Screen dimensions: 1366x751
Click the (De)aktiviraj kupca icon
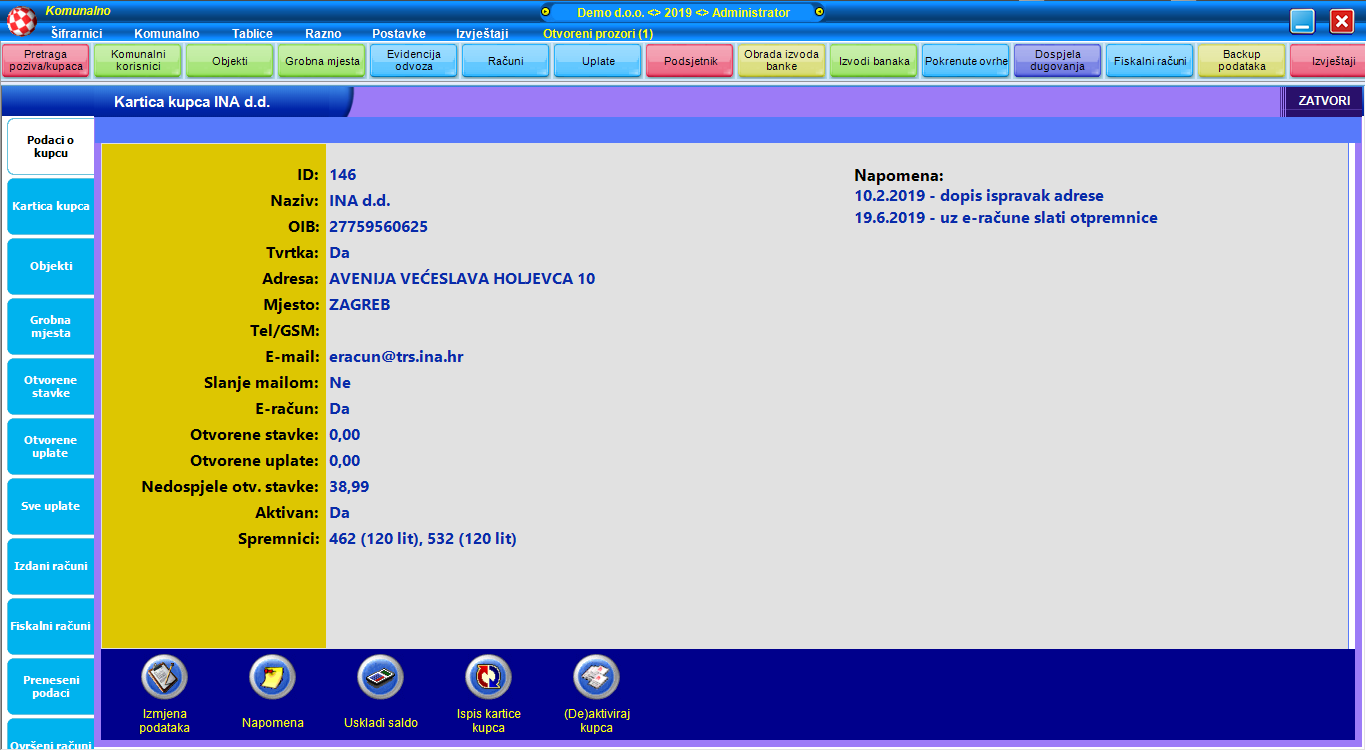tap(596, 678)
